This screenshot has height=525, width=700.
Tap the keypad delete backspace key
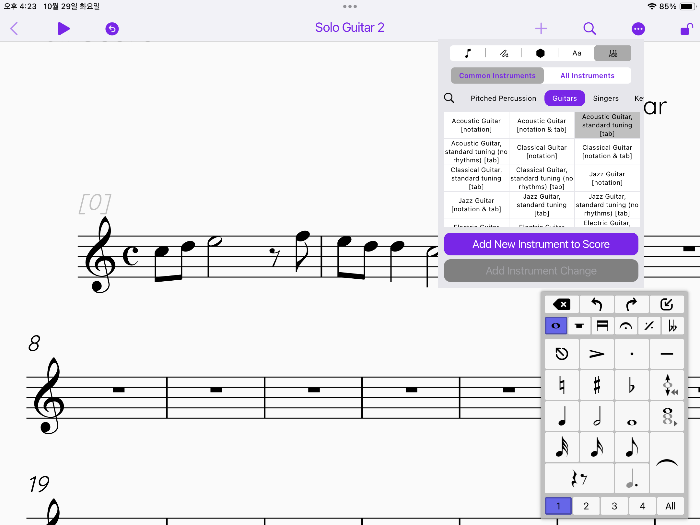pos(562,304)
